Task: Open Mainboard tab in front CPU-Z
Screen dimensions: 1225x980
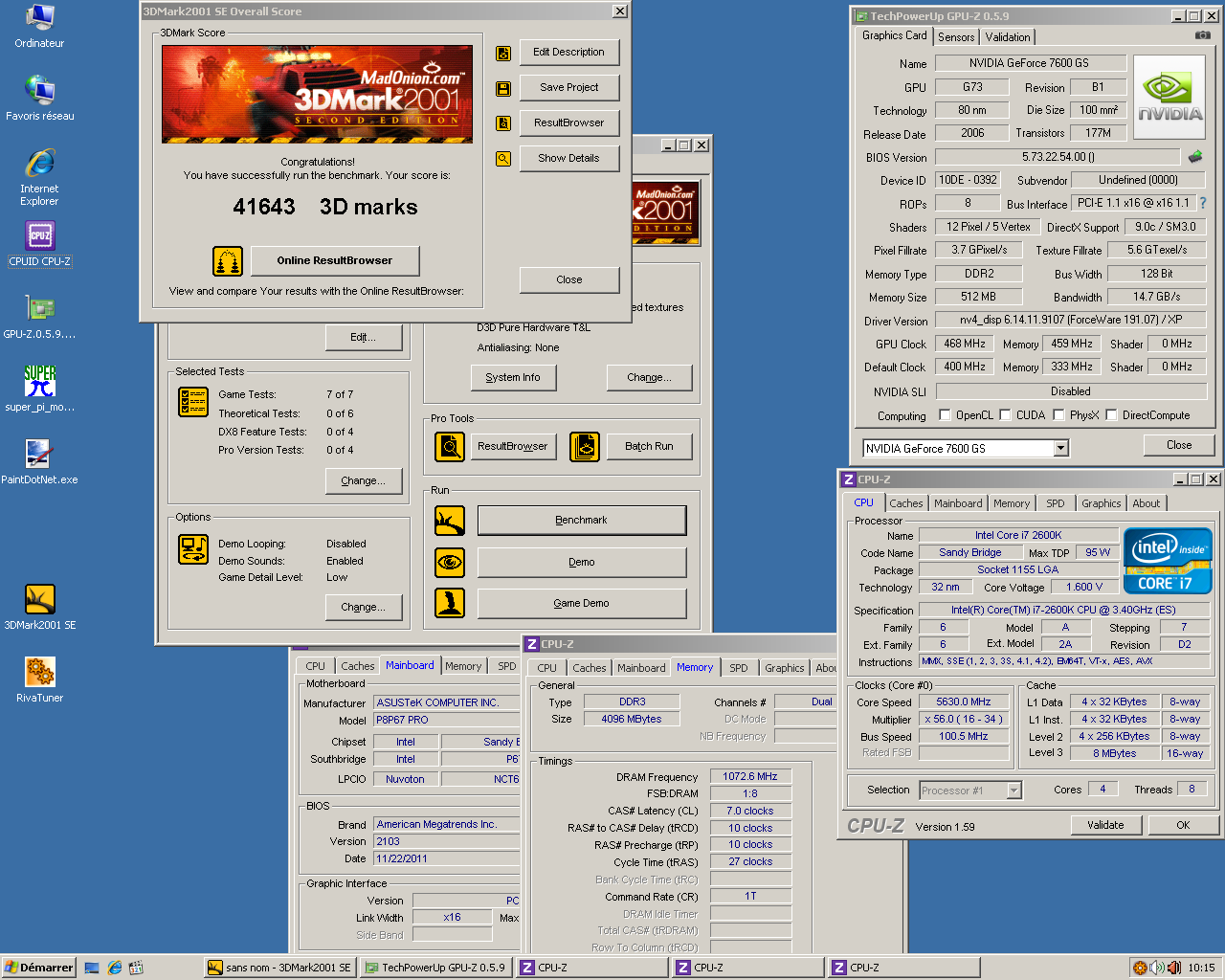Action: click(x=958, y=503)
